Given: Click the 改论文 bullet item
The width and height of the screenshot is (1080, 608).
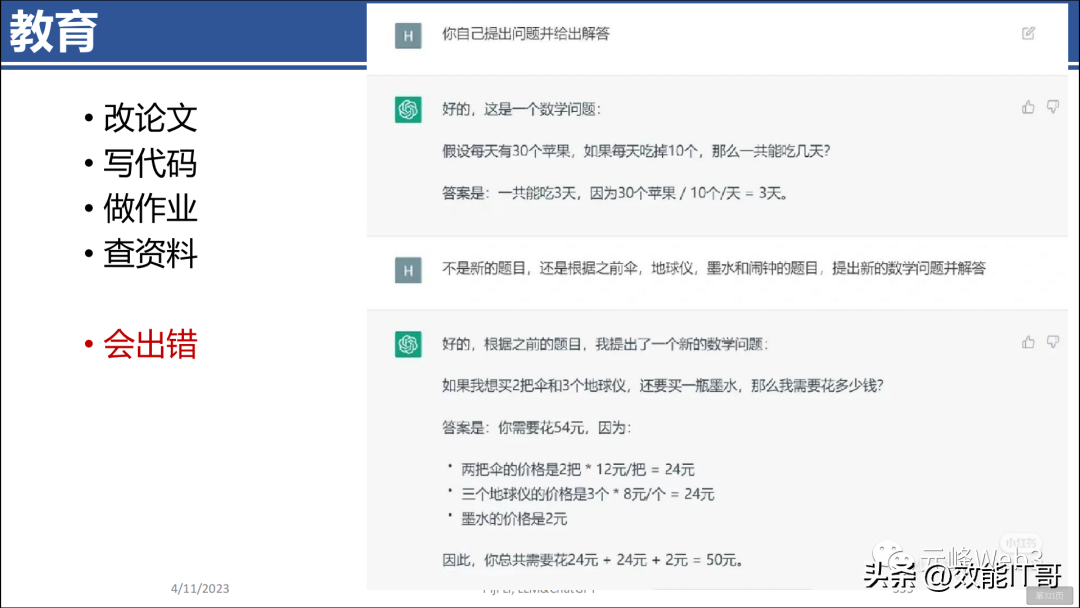Looking at the screenshot, I should 150,118.
